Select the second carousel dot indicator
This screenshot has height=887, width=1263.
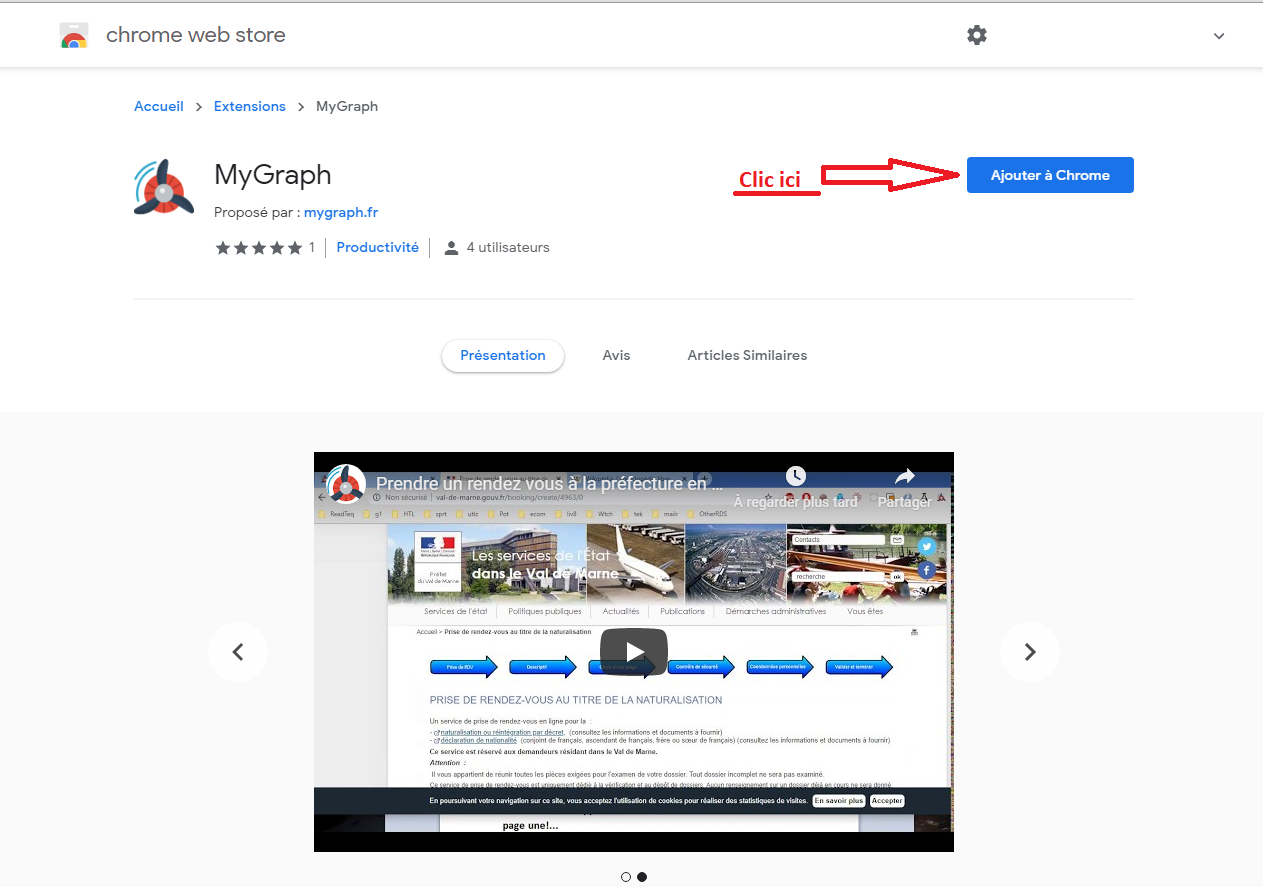tap(642, 877)
